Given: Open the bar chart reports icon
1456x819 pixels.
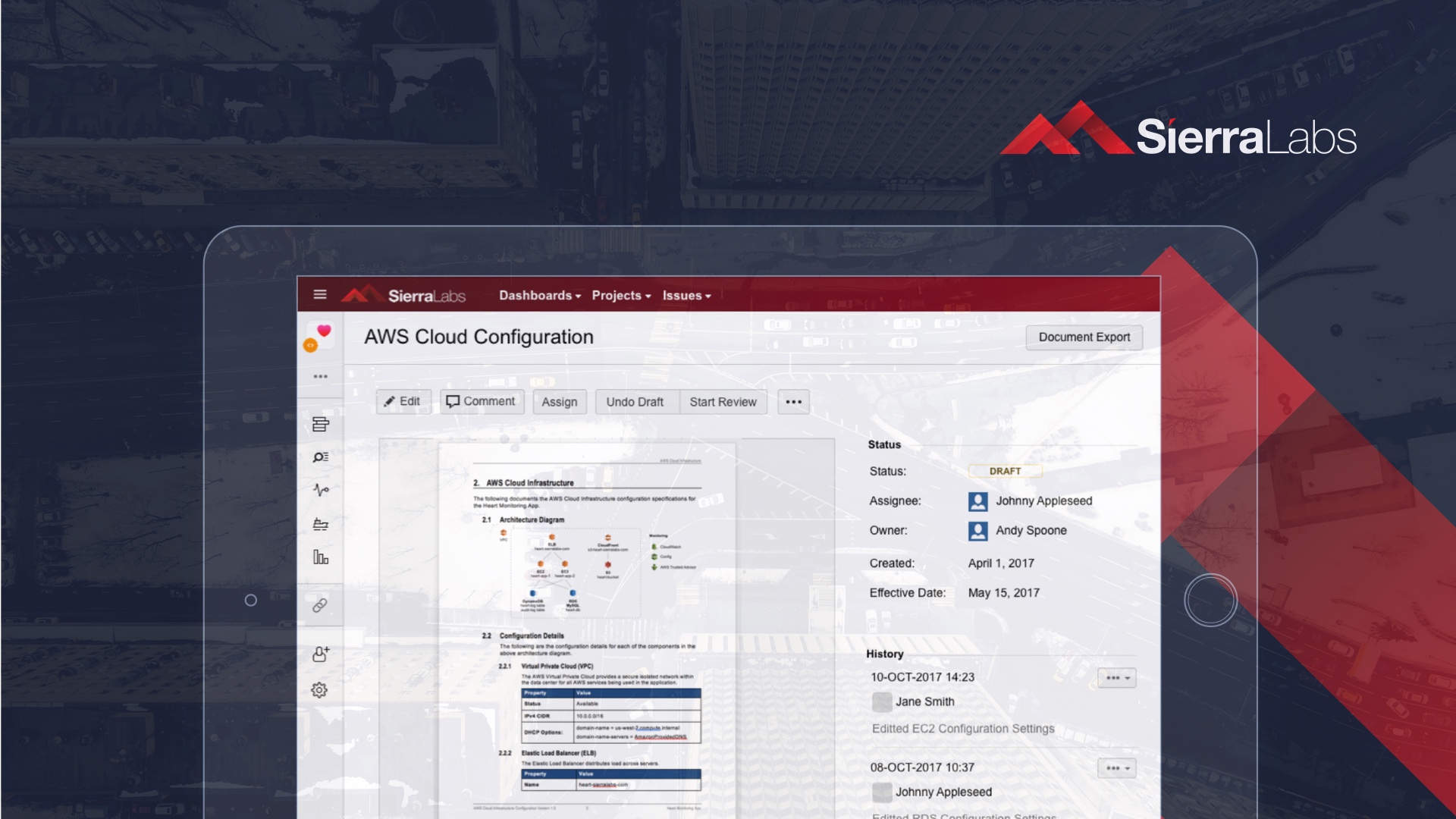Looking at the screenshot, I should click(321, 557).
